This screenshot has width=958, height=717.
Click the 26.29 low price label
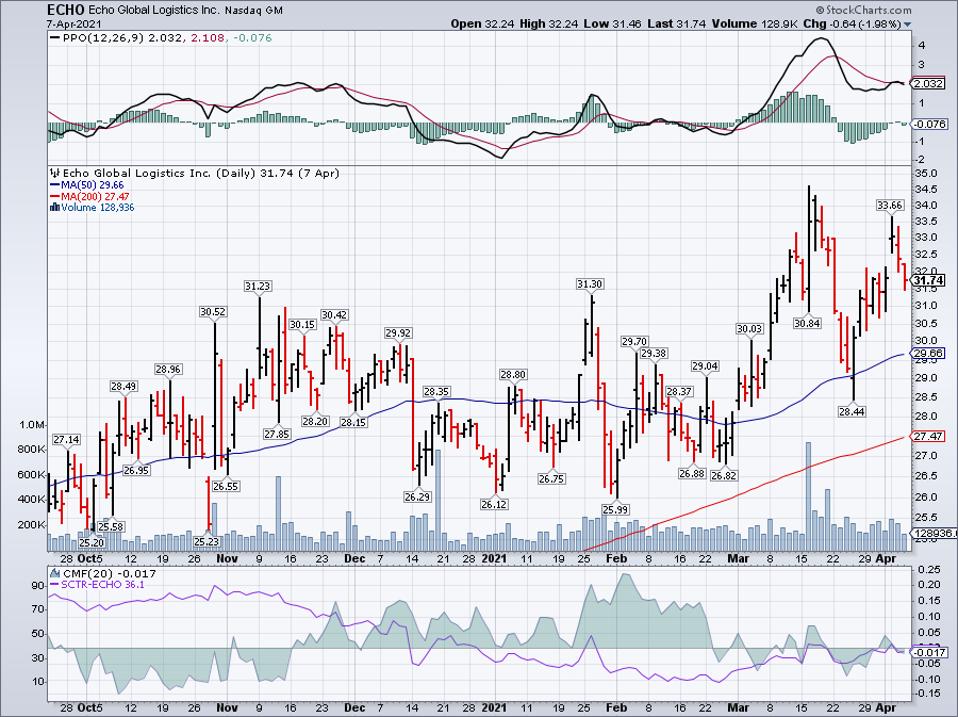[417, 497]
